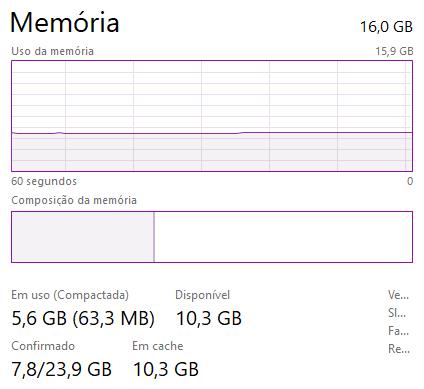Image resolution: width=424 pixels, height=389 pixels.
Task: Select the 7,8/23,9 GB committed value
Action: tap(62, 369)
